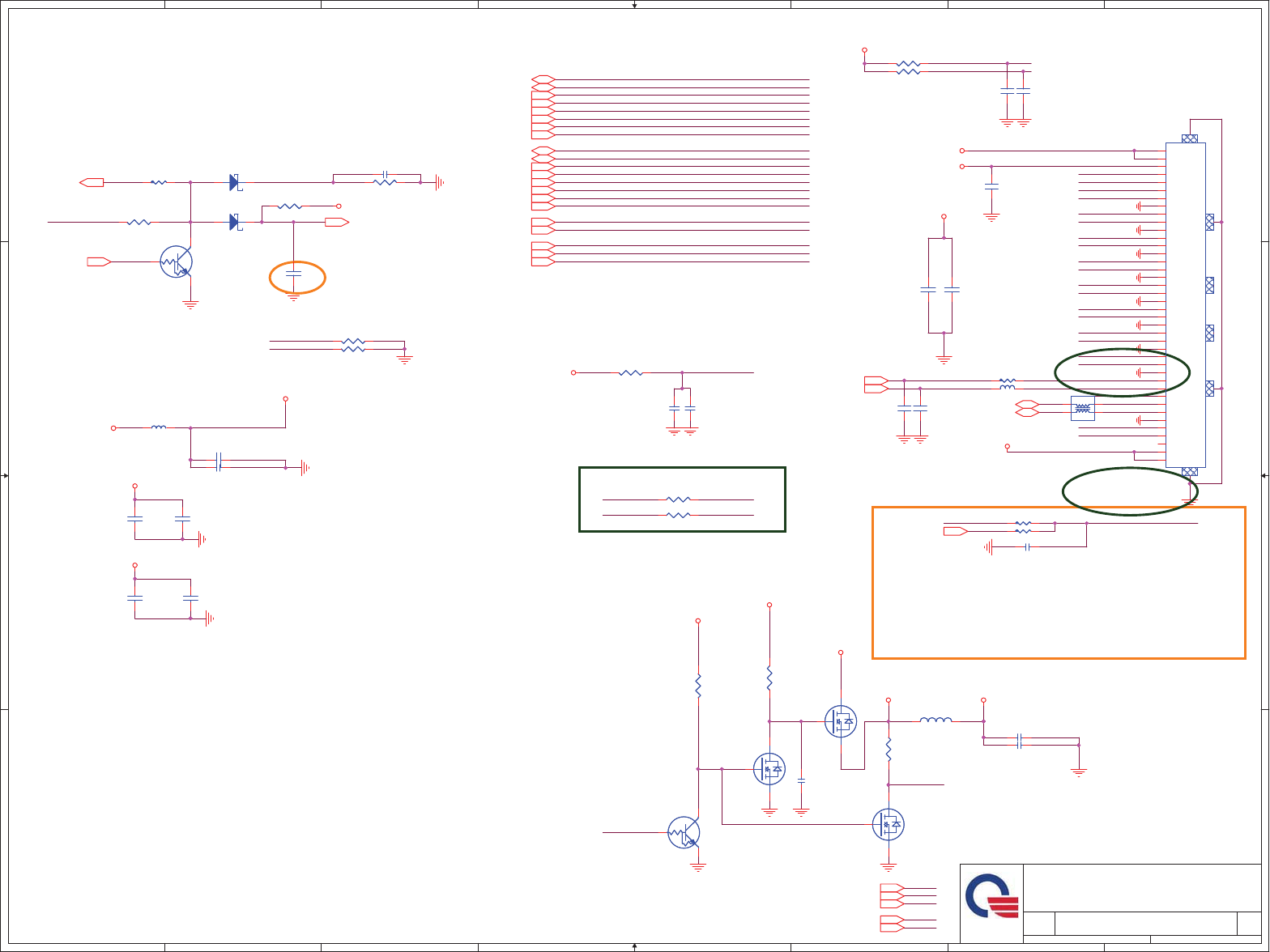Pick the lower Schottky diode near the output port

(235, 222)
